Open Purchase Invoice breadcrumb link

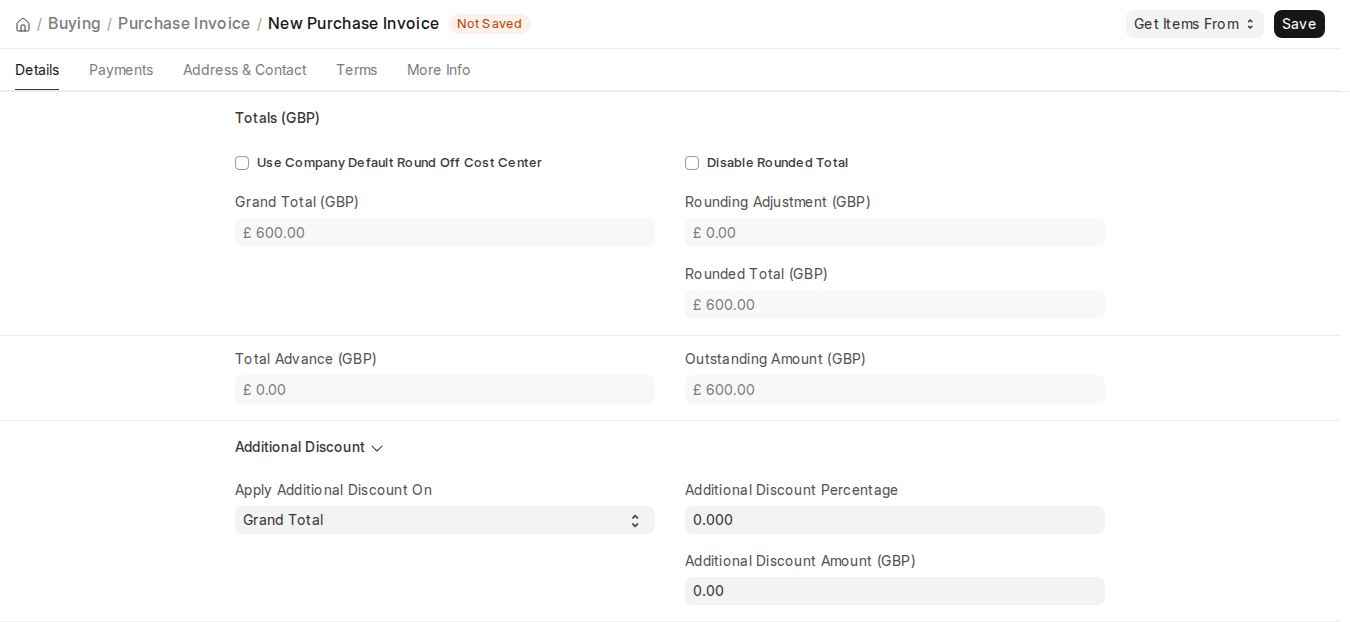coord(184,23)
